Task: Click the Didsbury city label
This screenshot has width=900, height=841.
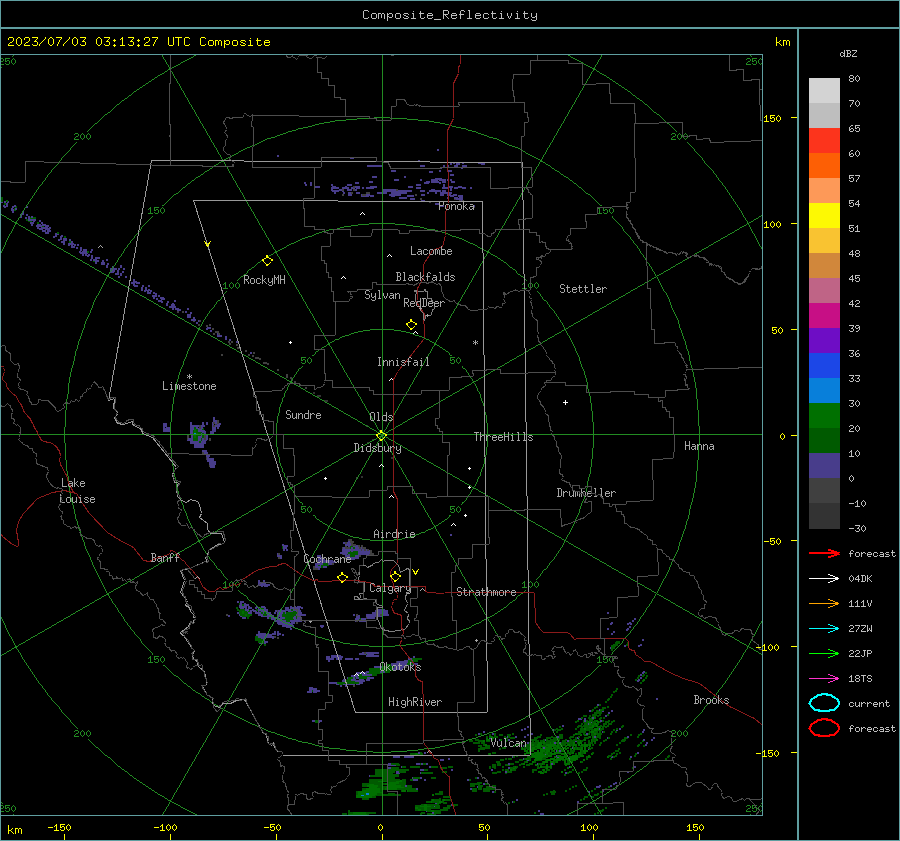Action: point(377,448)
